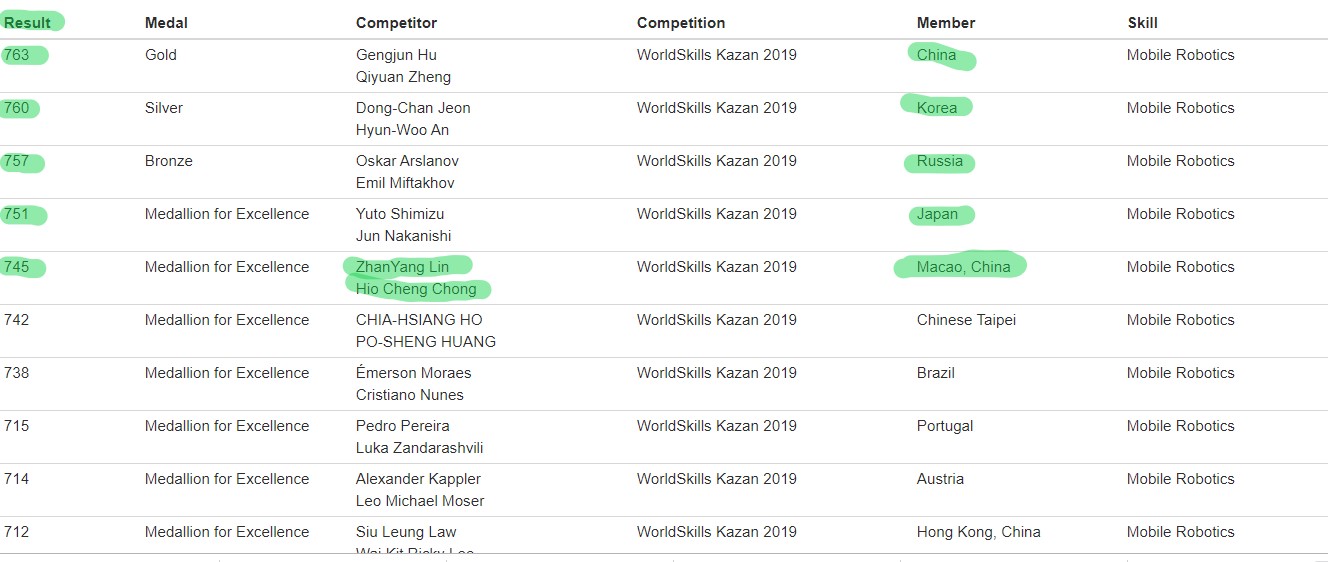Viewport: 1328px width, 562px height.
Task: Select the highlighted ZhanYang Lin competitor
Action: click(x=402, y=267)
